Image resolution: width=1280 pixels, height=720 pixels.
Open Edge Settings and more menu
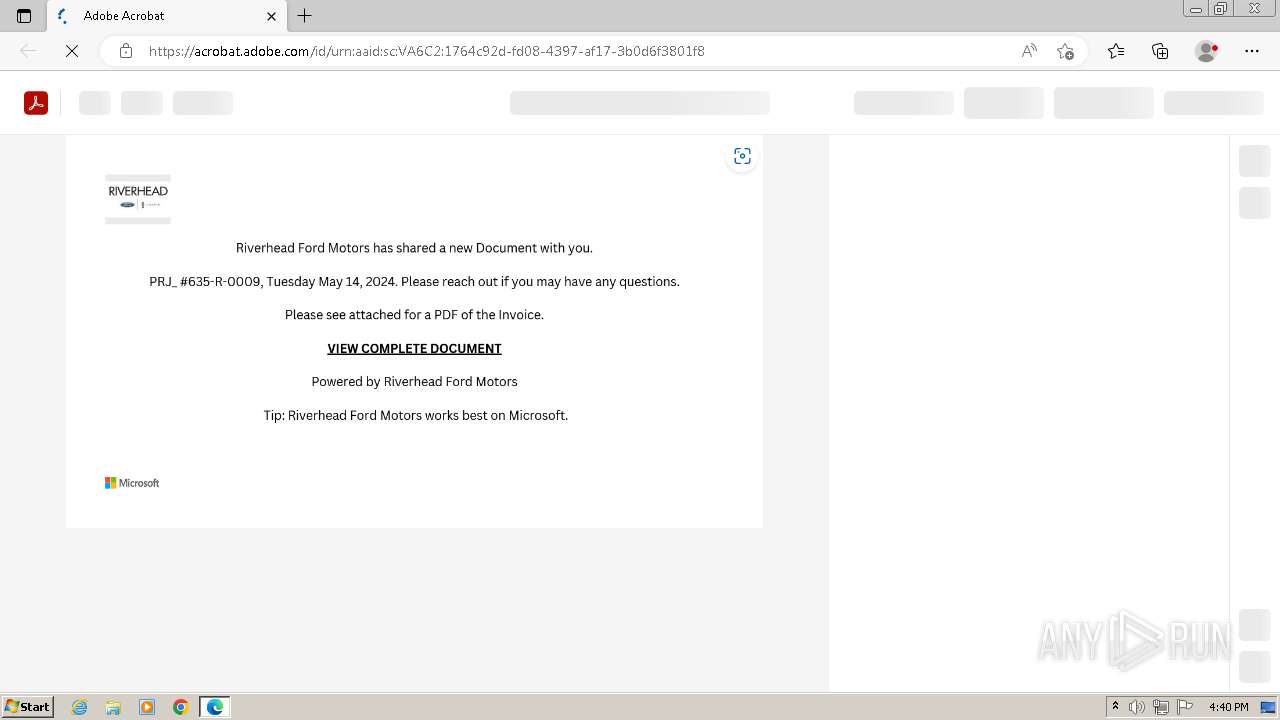[x=1252, y=51]
